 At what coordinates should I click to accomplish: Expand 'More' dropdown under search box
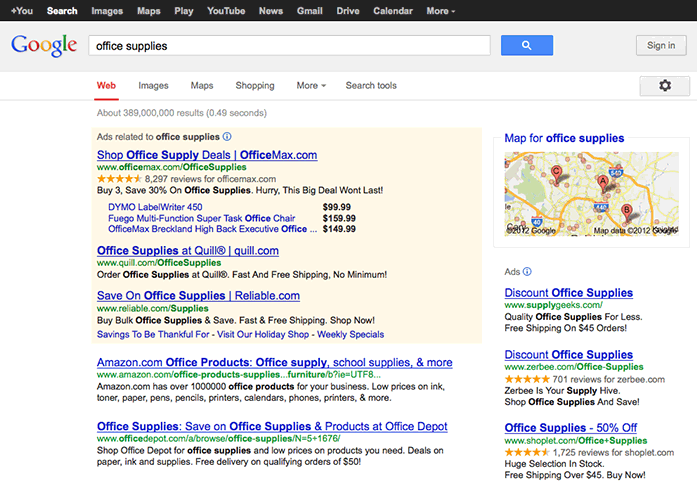tap(311, 85)
